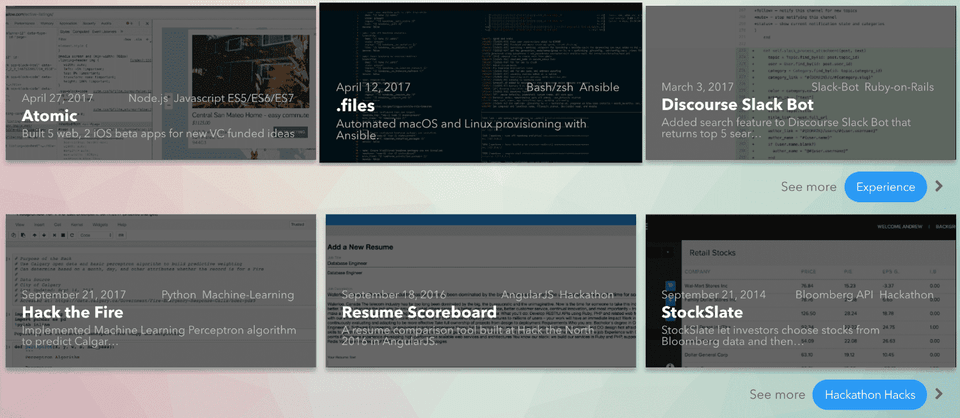Screen dimensions: 960x418
Task: Select the Ansible tag on .files
Action: pos(599,88)
